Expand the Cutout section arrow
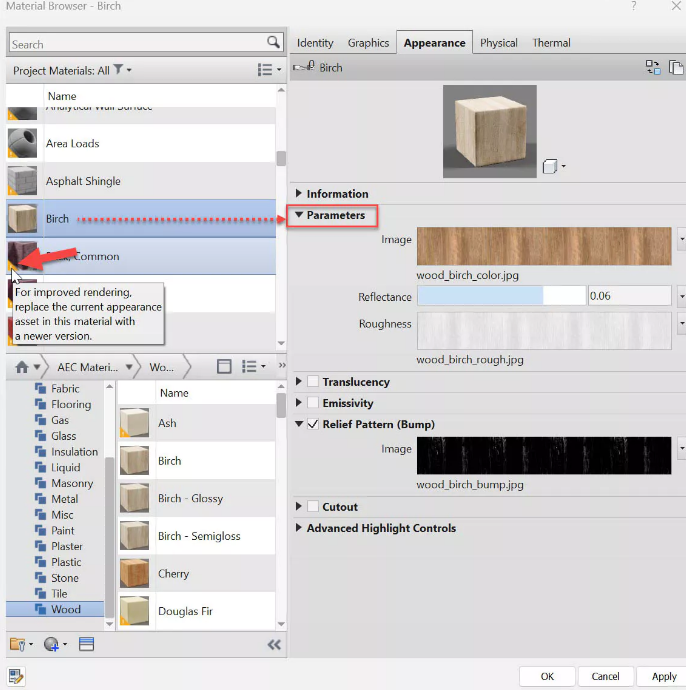Viewport: 686px width, 690px height. [x=299, y=506]
